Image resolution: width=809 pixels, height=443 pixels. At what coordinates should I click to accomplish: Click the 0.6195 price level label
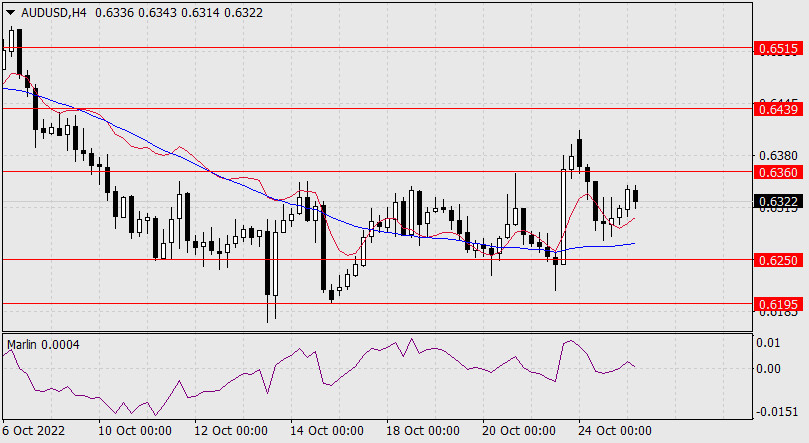pos(777,303)
